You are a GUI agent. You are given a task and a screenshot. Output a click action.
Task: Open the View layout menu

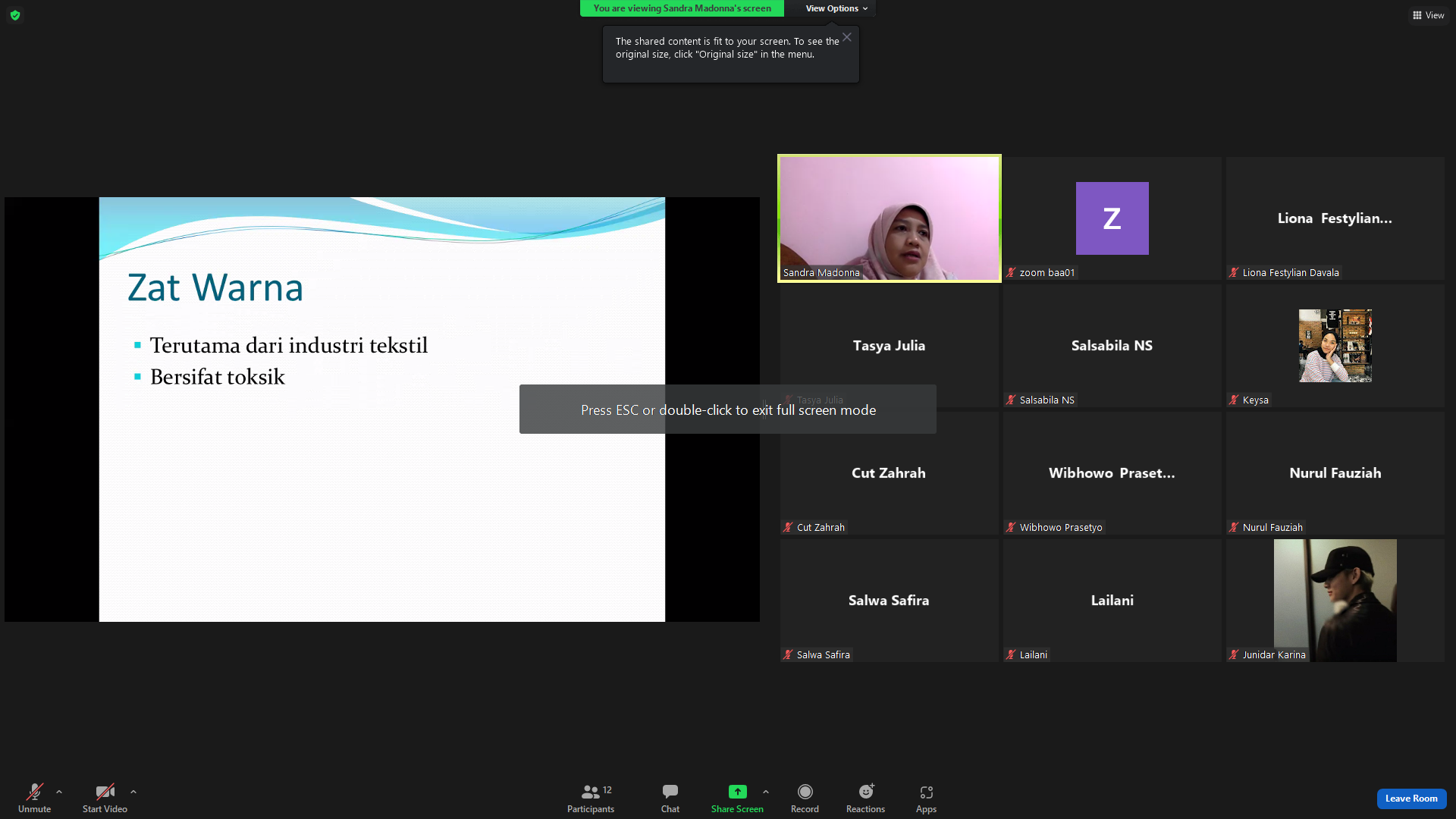(x=1429, y=15)
